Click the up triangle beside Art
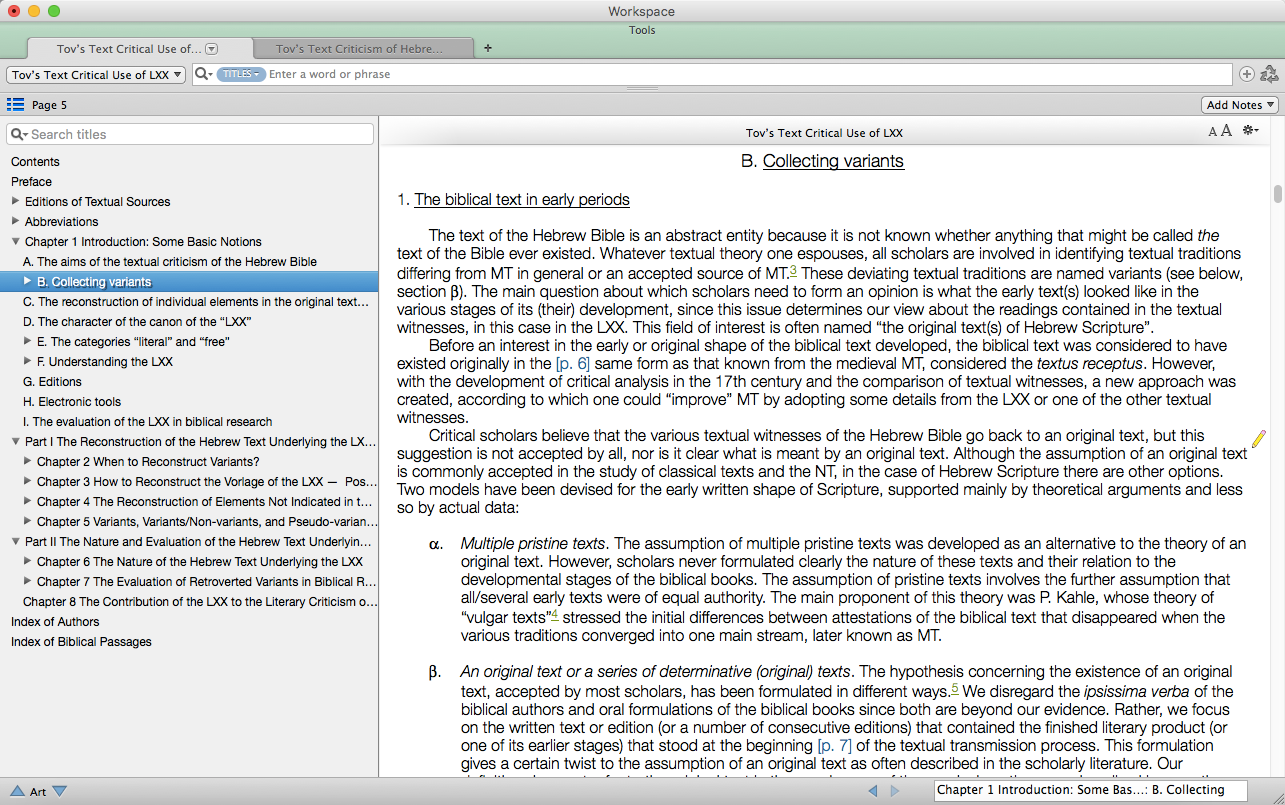This screenshot has height=805, width=1285. coord(17,791)
